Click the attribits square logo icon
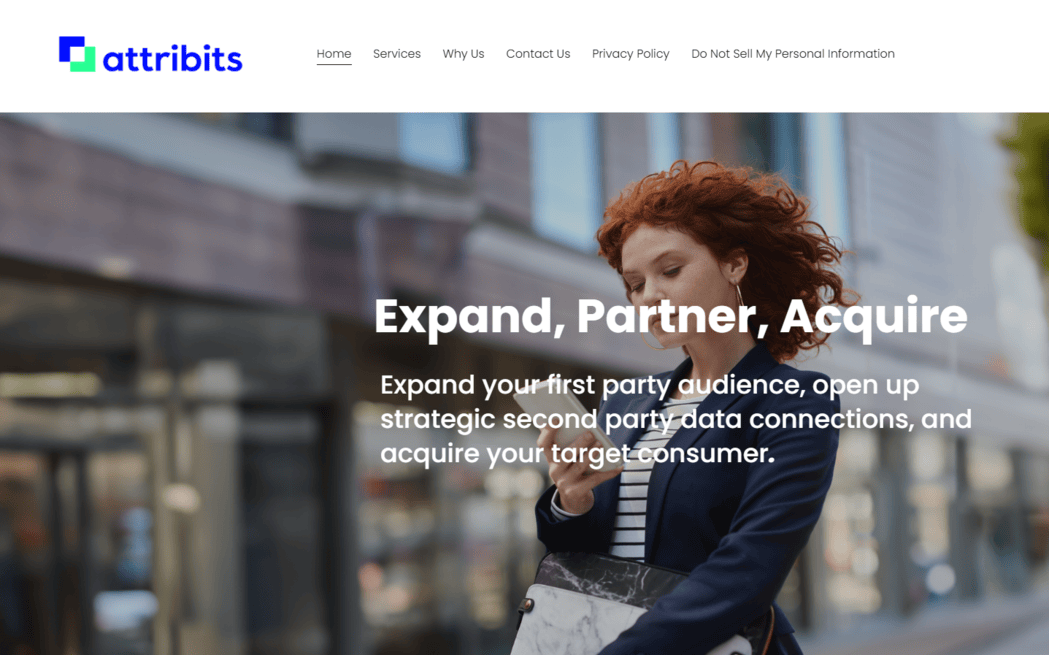Viewport: 1049px width, 655px height. (x=77, y=54)
